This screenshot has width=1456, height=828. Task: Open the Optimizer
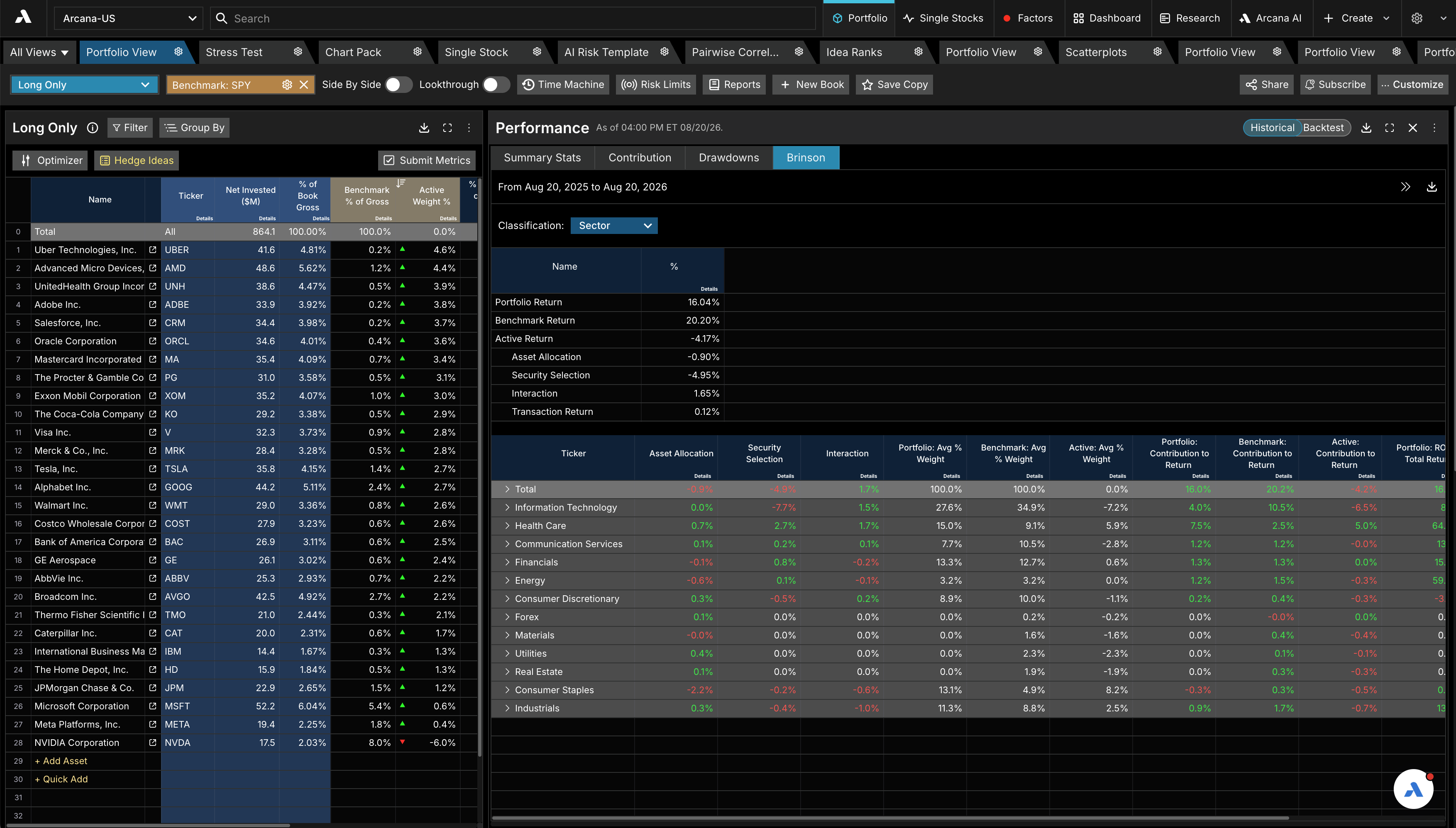coord(51,161)
